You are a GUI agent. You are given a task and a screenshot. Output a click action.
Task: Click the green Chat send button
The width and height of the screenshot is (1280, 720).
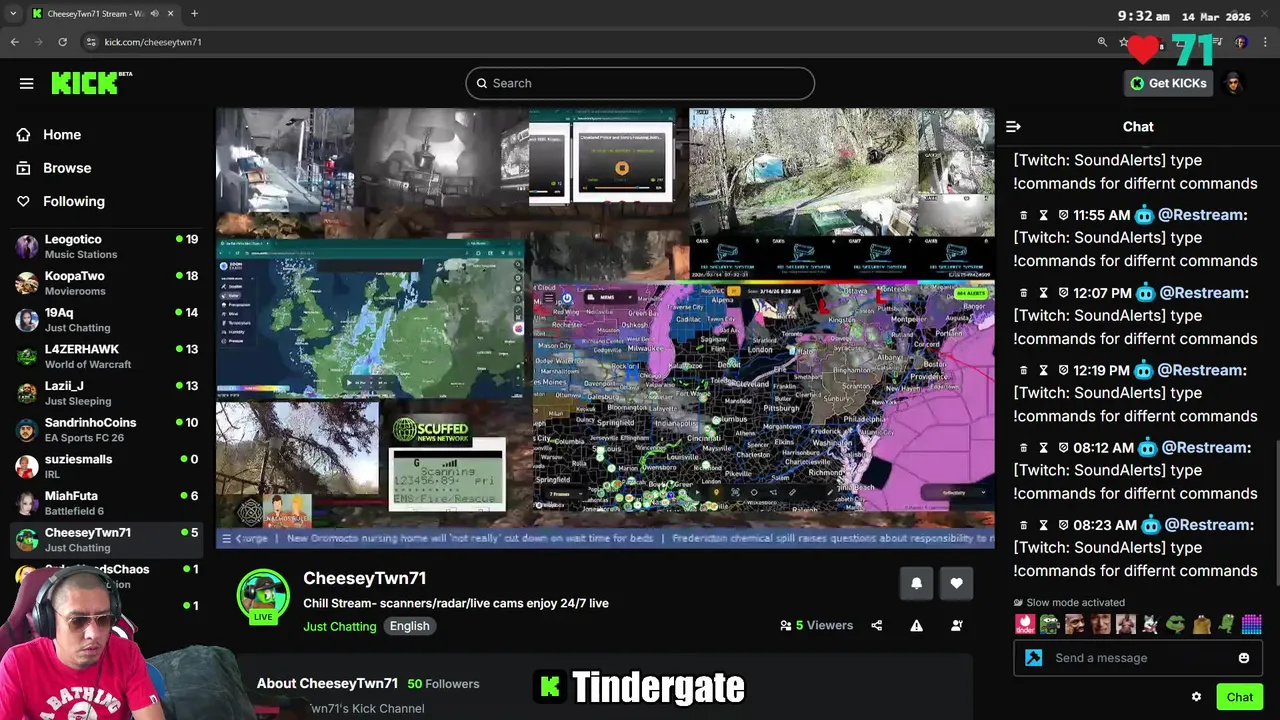pyautogui.click(x=1240, y=697)
